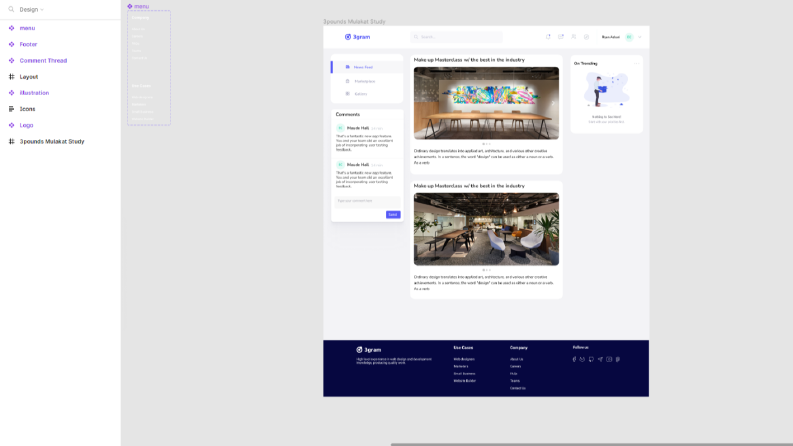Click the Icons layer icon
This screenshot has height=446, width=793.
[x=11, y=109]
